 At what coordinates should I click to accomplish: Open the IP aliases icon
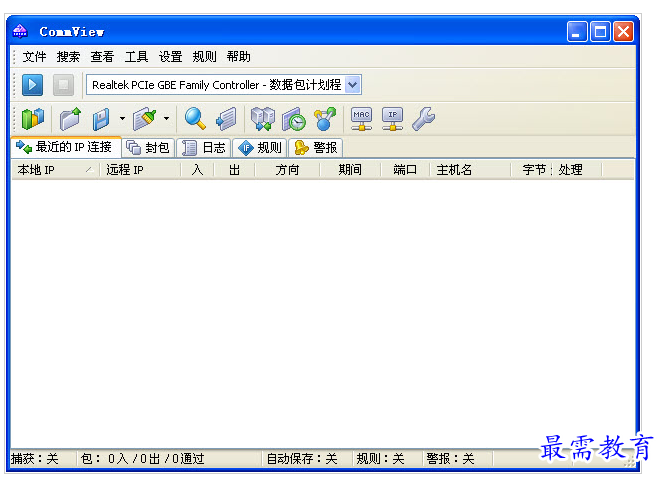[393, 119]
